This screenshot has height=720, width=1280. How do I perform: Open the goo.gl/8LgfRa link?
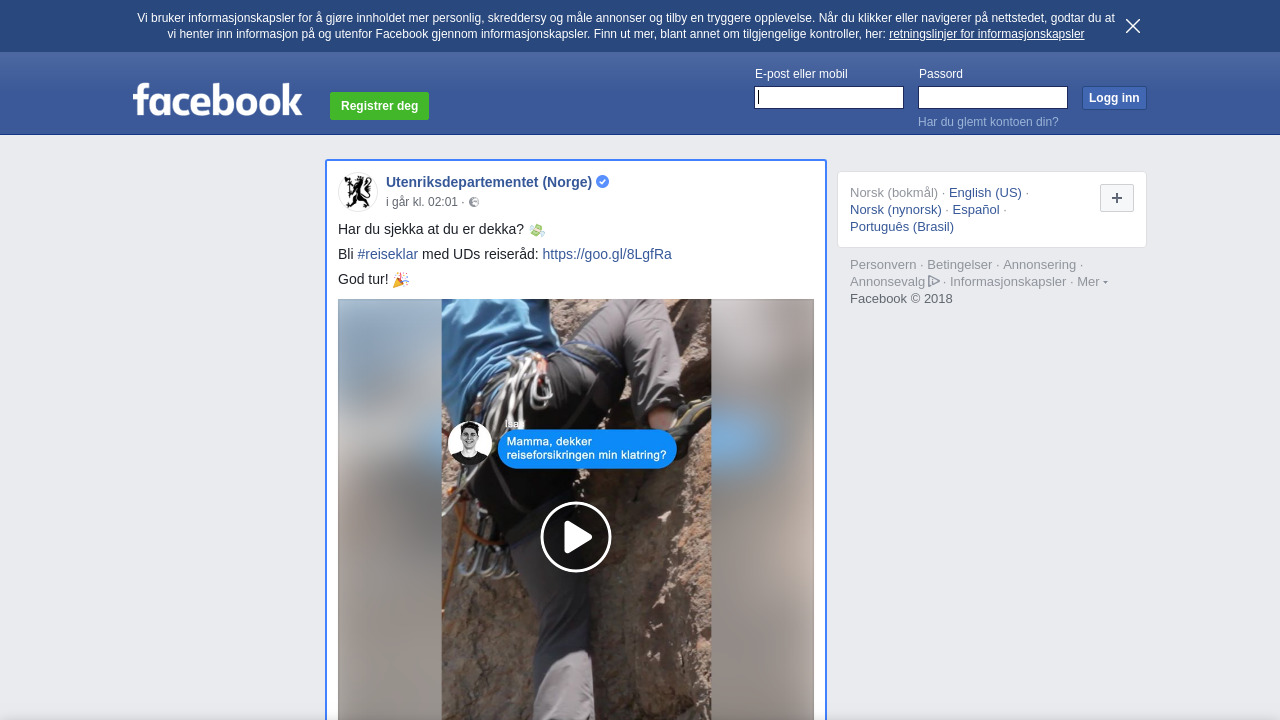click(x=607, y=254)
